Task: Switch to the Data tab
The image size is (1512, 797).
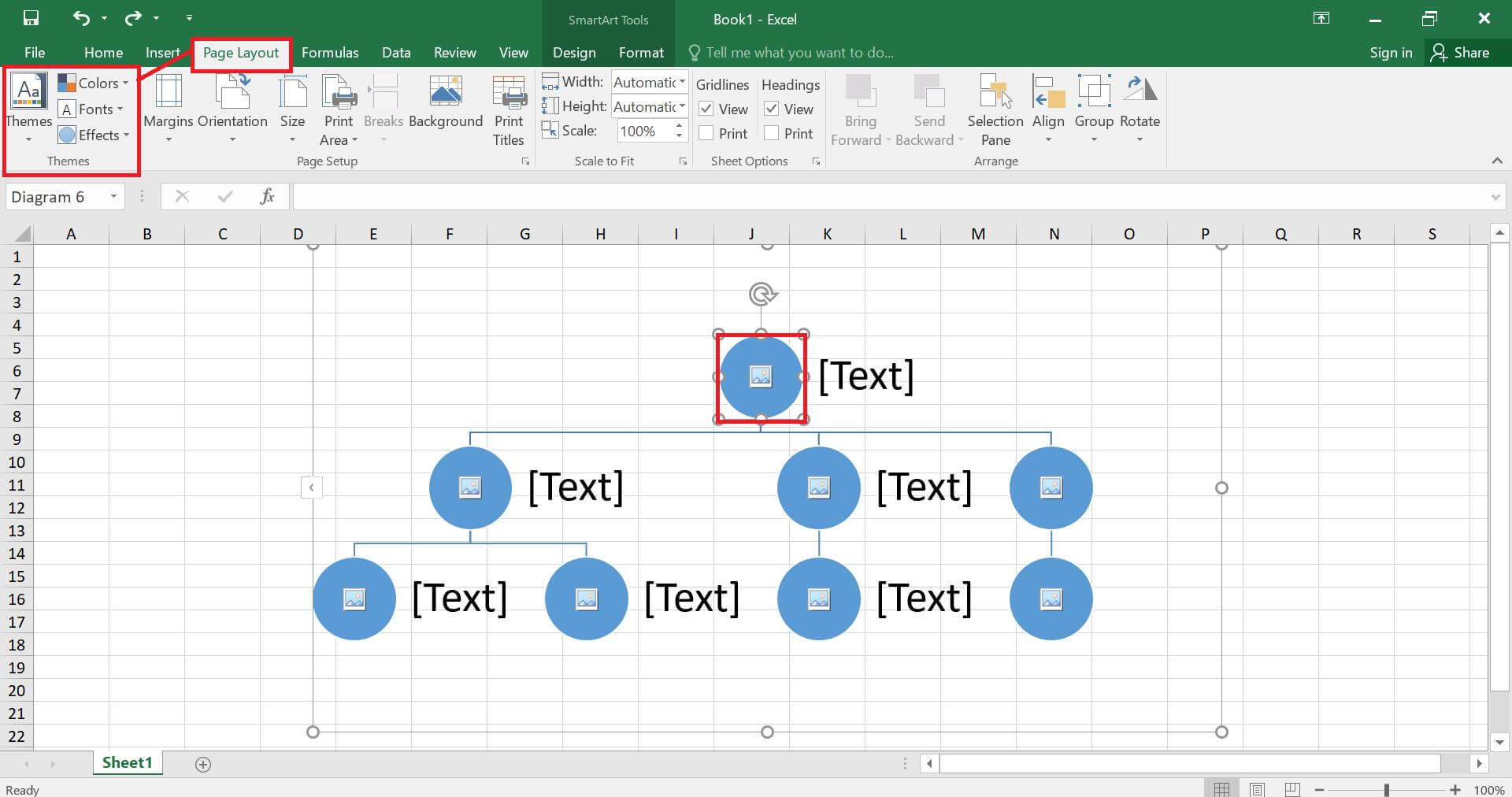Action: point(396,53)
